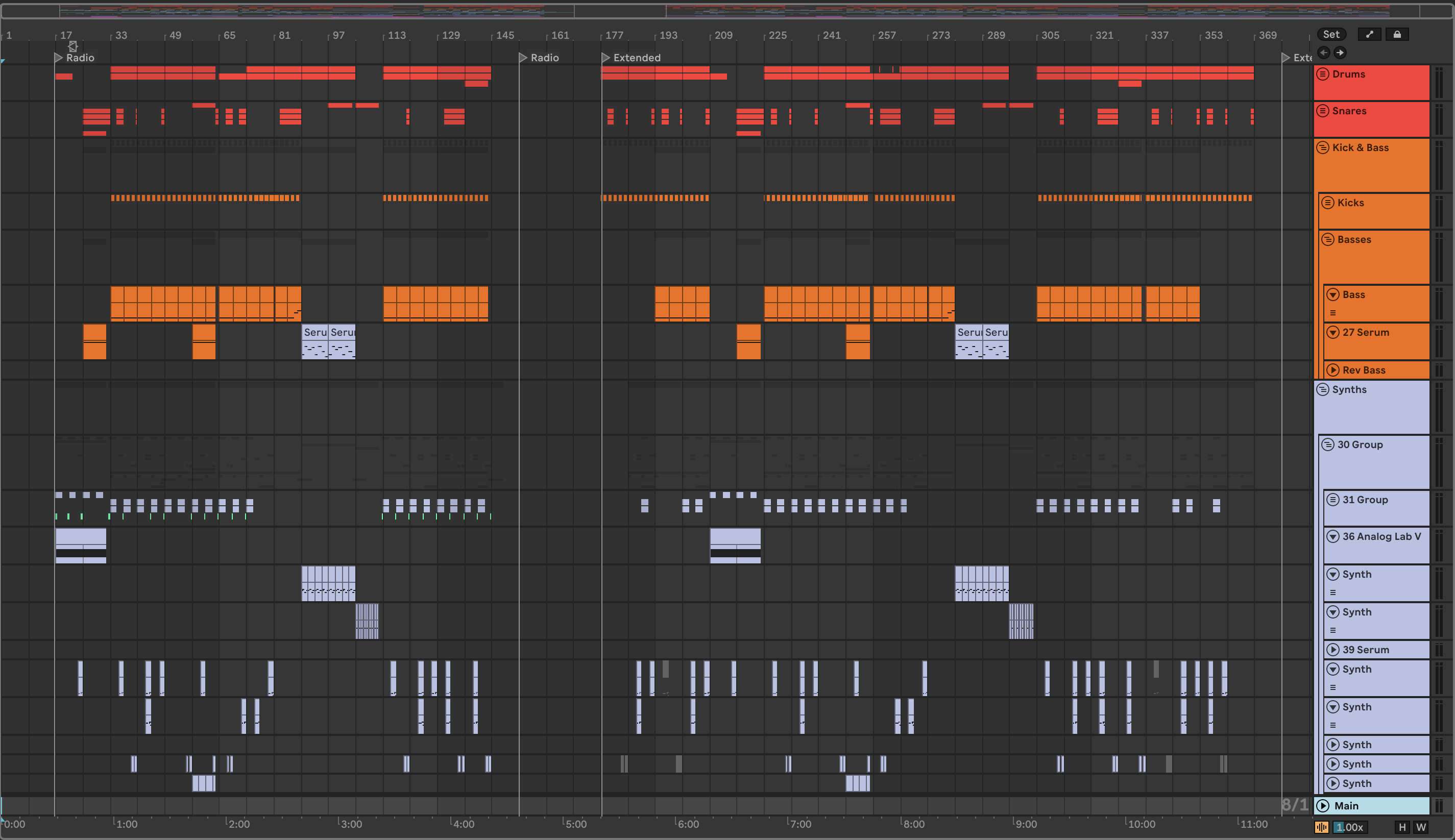Image resolution: width=1455 pixels, height=840 pixels.
Task: Fold the Drums group track
Action: pyautogui.click(x=1323, y=74)
